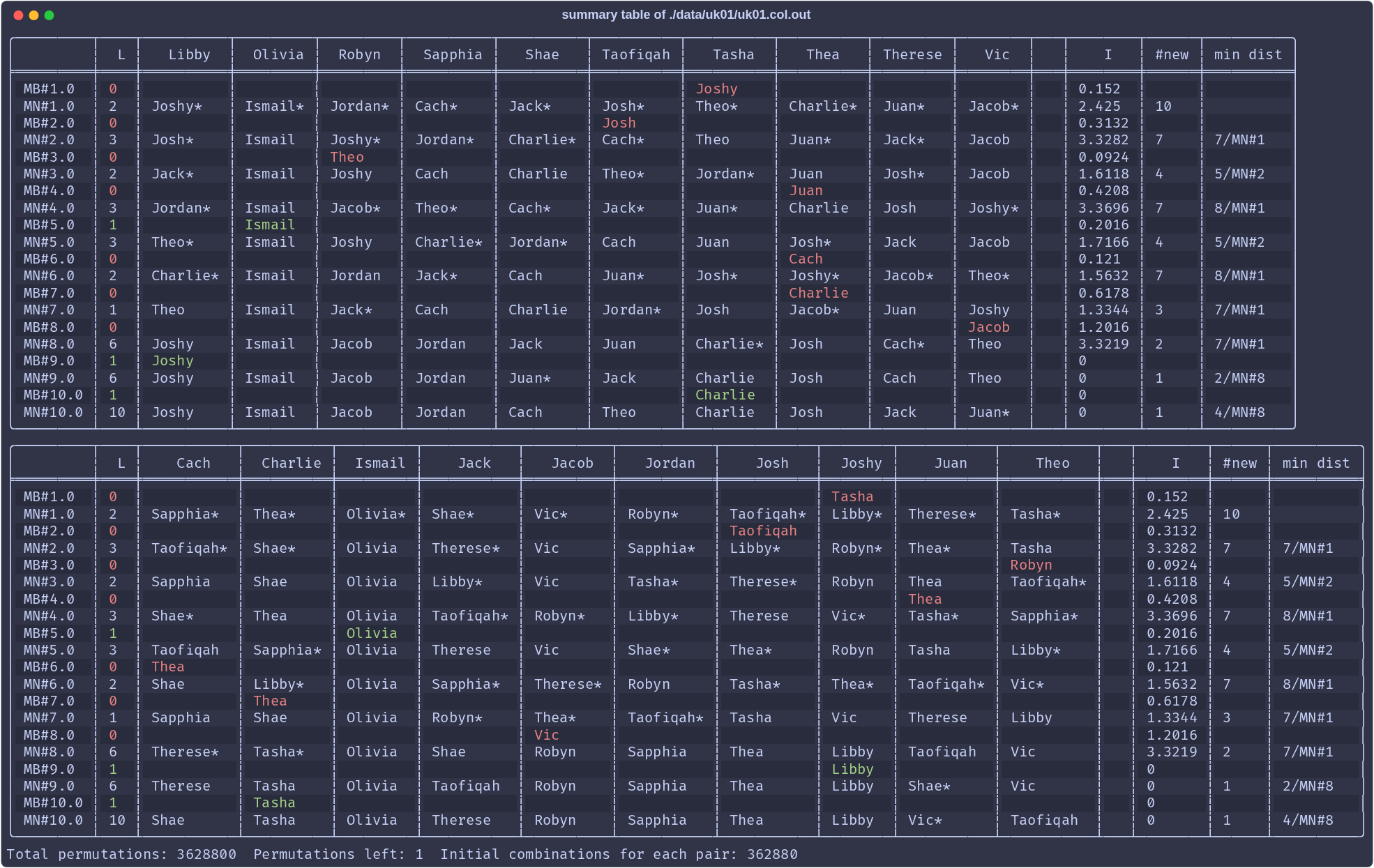Click 'Charlie*' in the top MN#8.0 row
Image resolution: width=1374 pixels, height=868 pixels.
(x=729, y=344)
